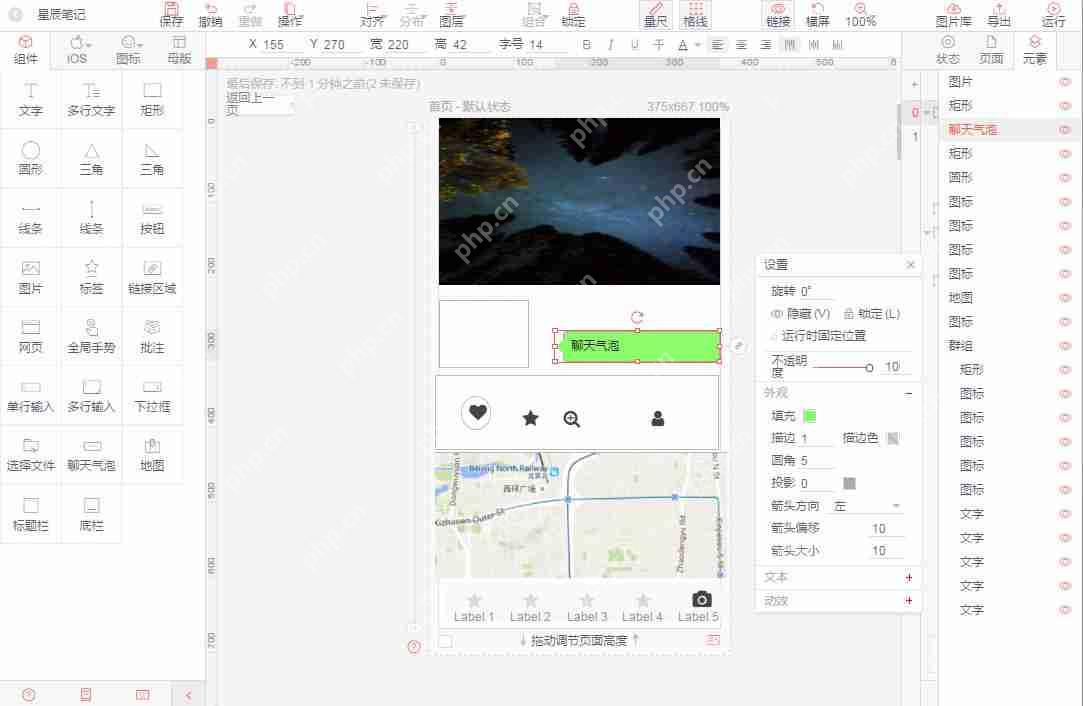Click the 撤销 undo icon
1083x706 pixels.
211,13
